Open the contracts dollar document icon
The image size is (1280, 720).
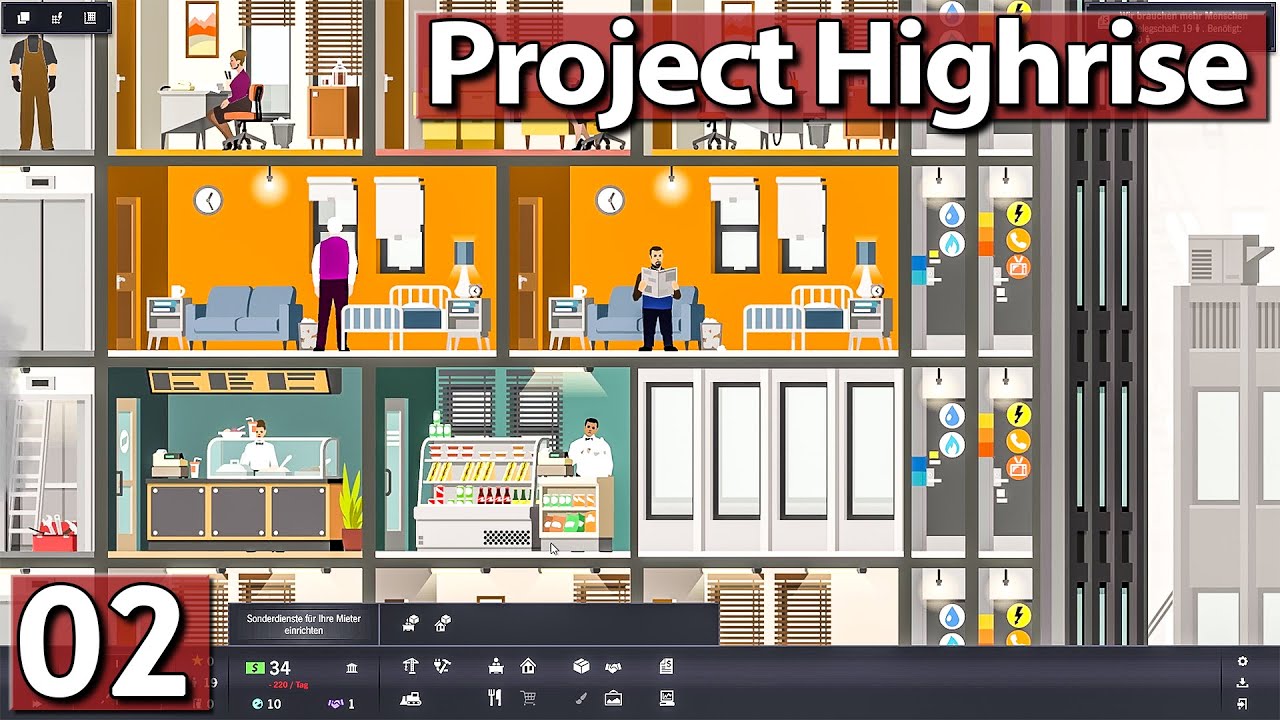(x=667, y=667)
